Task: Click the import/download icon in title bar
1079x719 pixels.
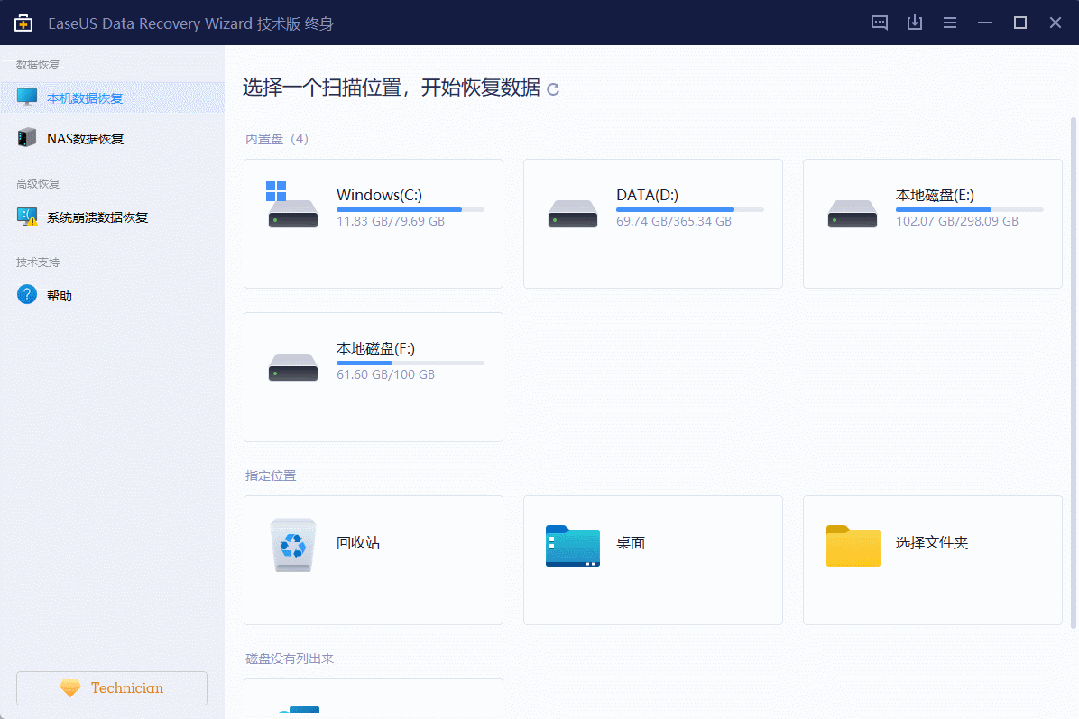Action: (x=915, y=23)
